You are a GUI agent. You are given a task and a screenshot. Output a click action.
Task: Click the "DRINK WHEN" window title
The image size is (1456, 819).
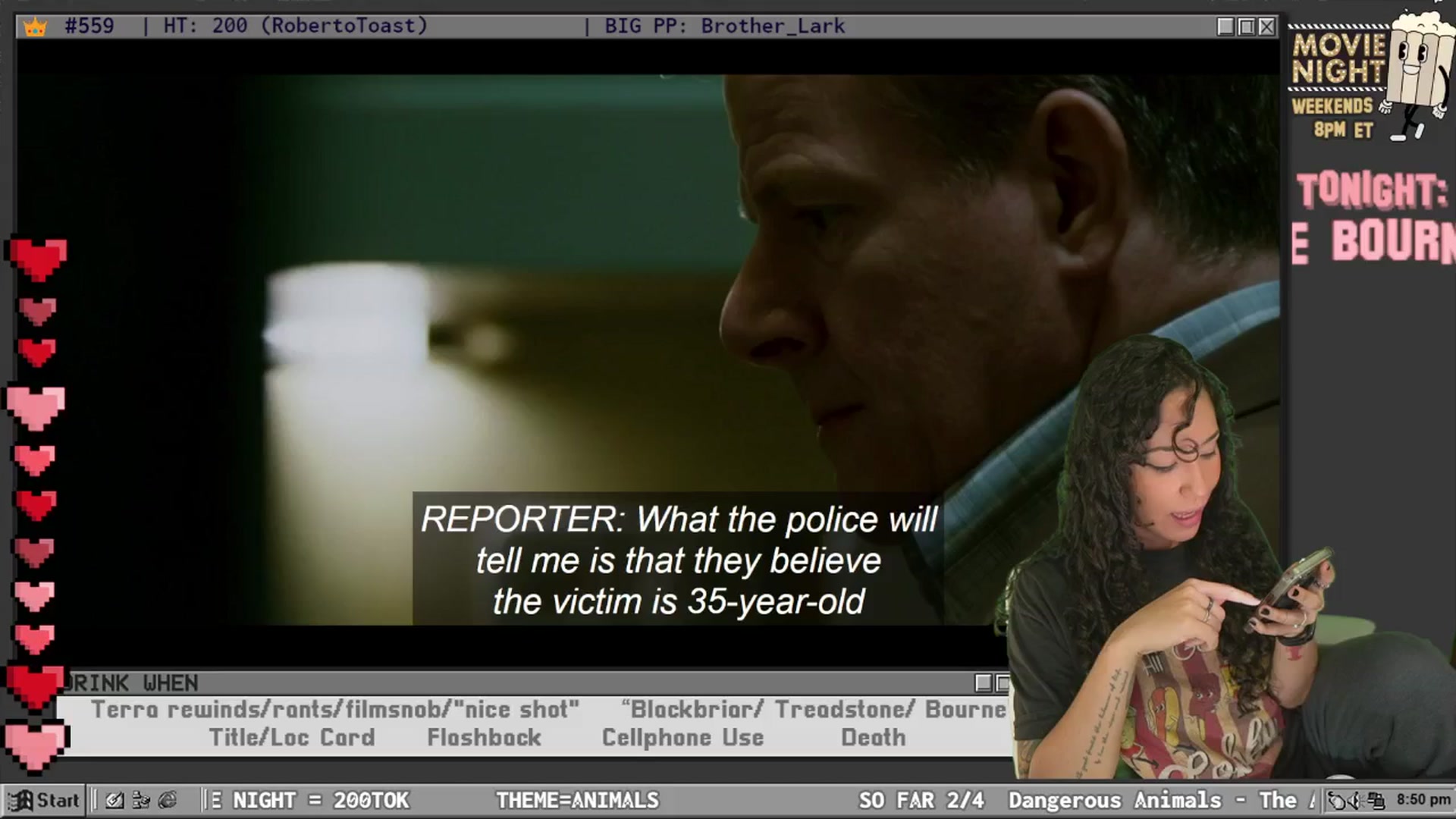pos(133,683)
